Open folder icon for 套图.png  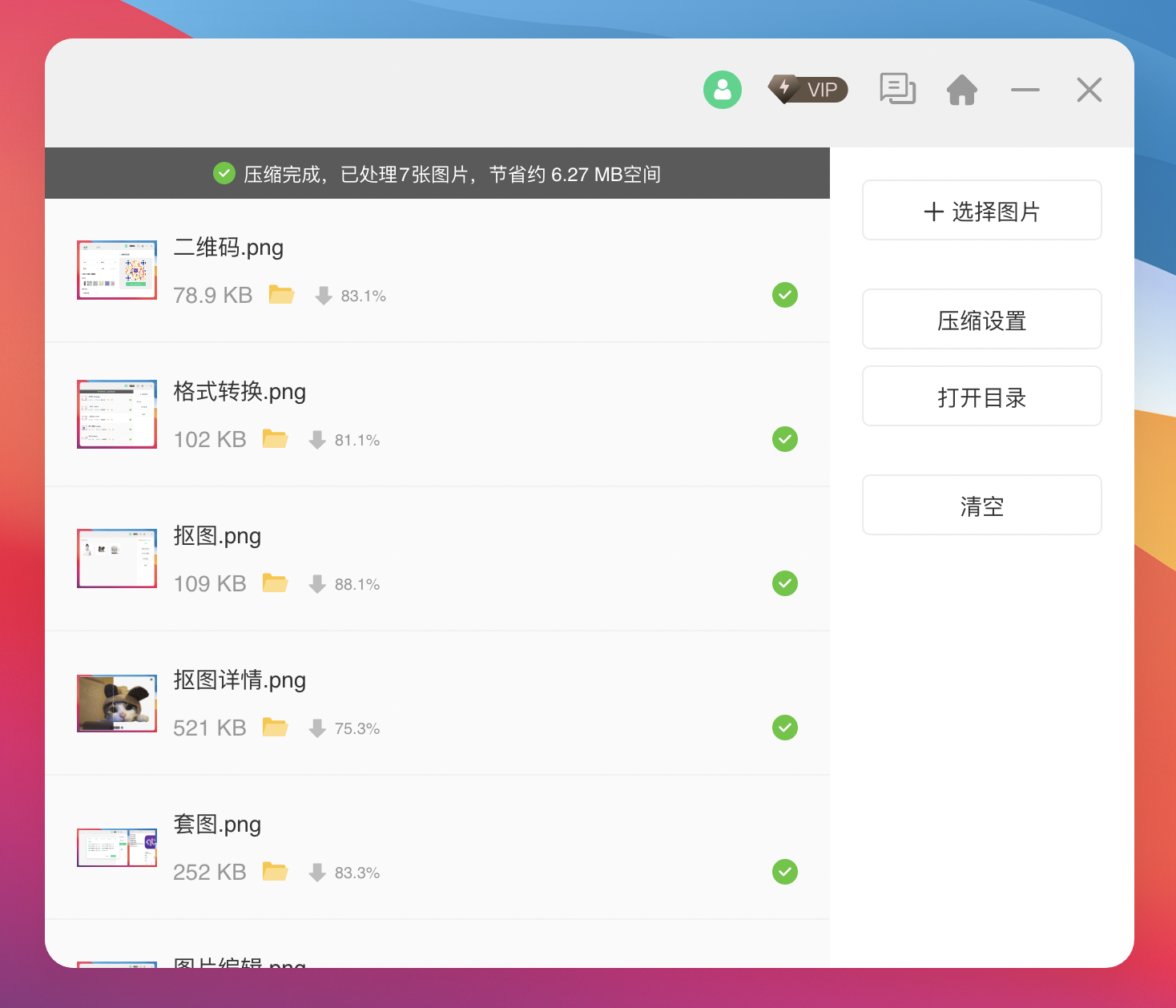tap(275, 872)
